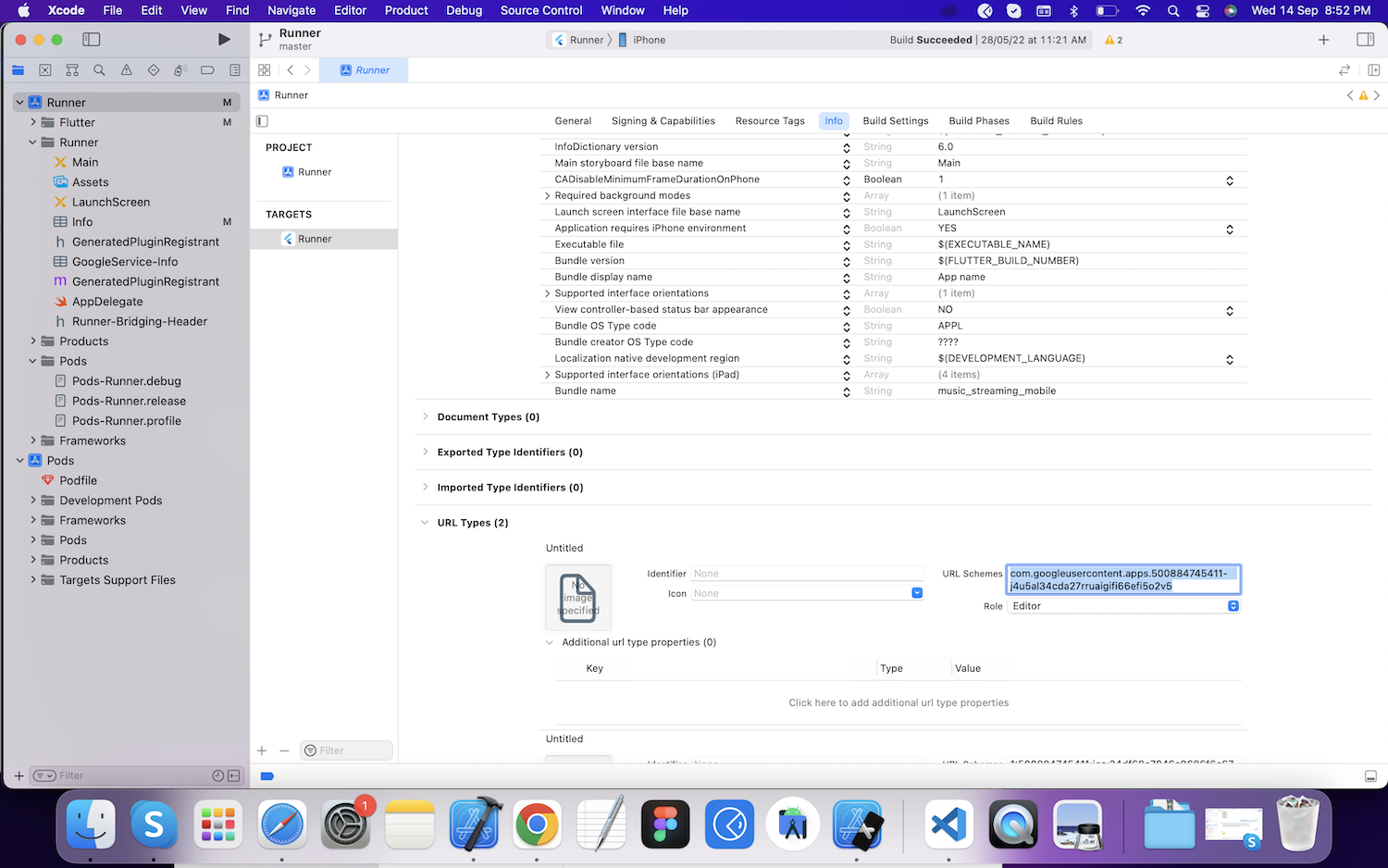Open the Breakpoint navigator
Image resolution: width=1388 pixels, height=868 pixels.
(207, 70)
